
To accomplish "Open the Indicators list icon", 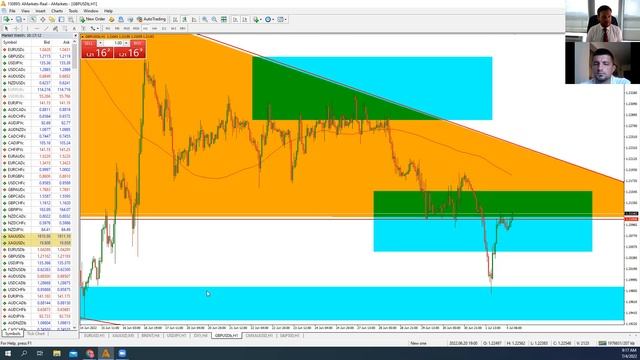I will point(256,19).
